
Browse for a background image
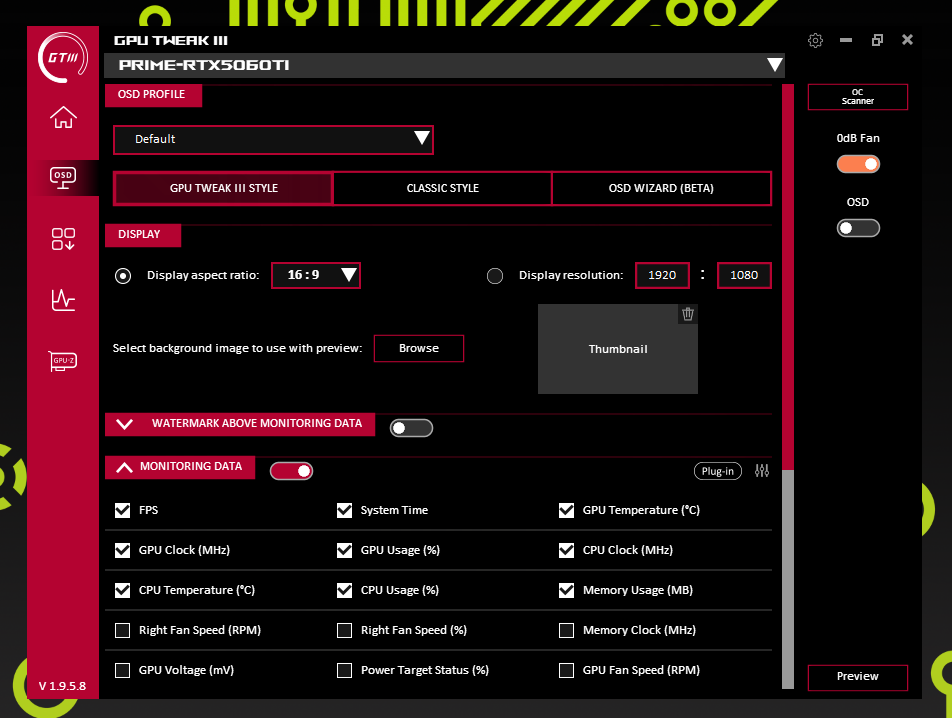point(419,348)
